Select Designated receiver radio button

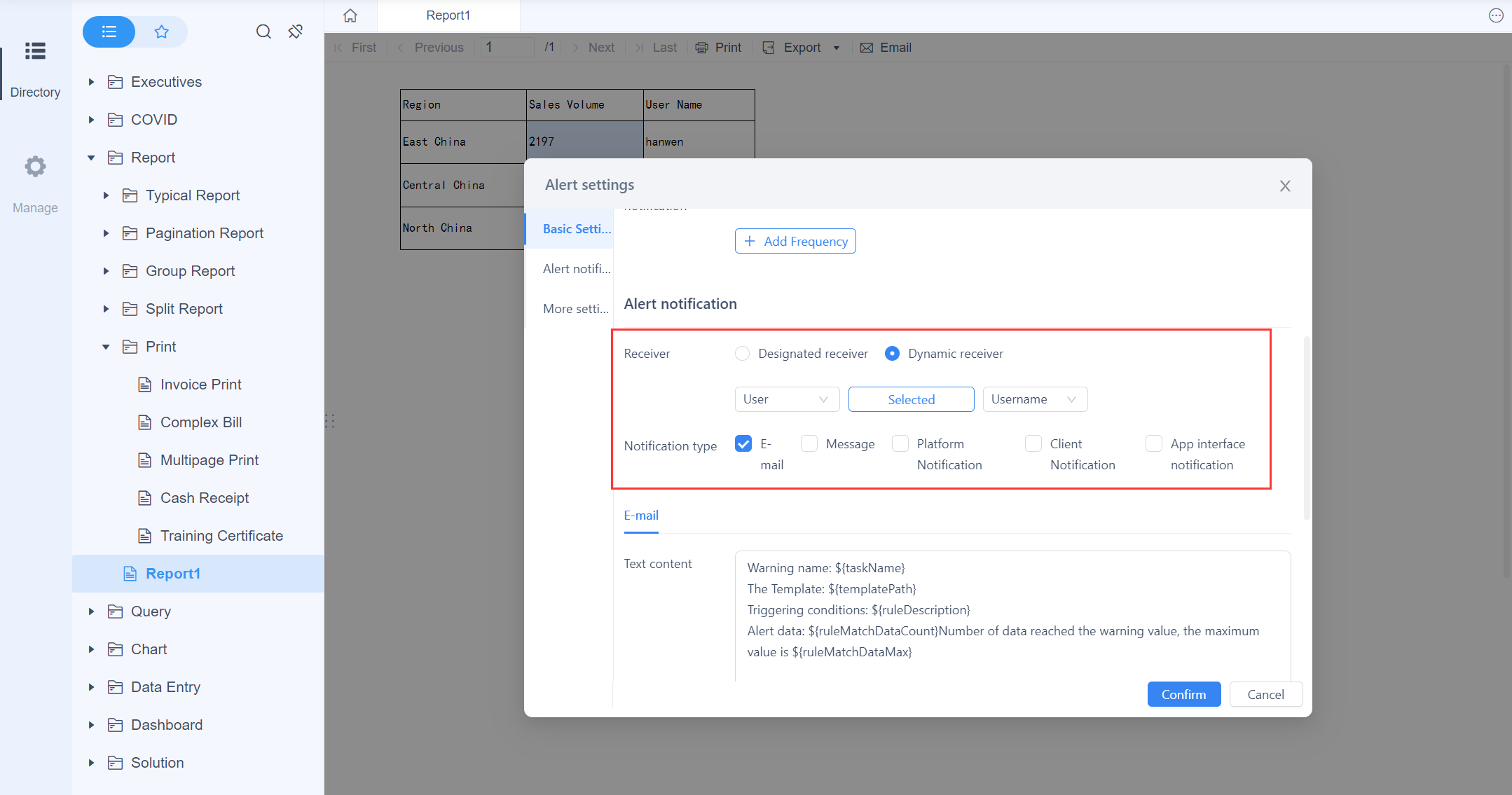[x=743, y=354]
